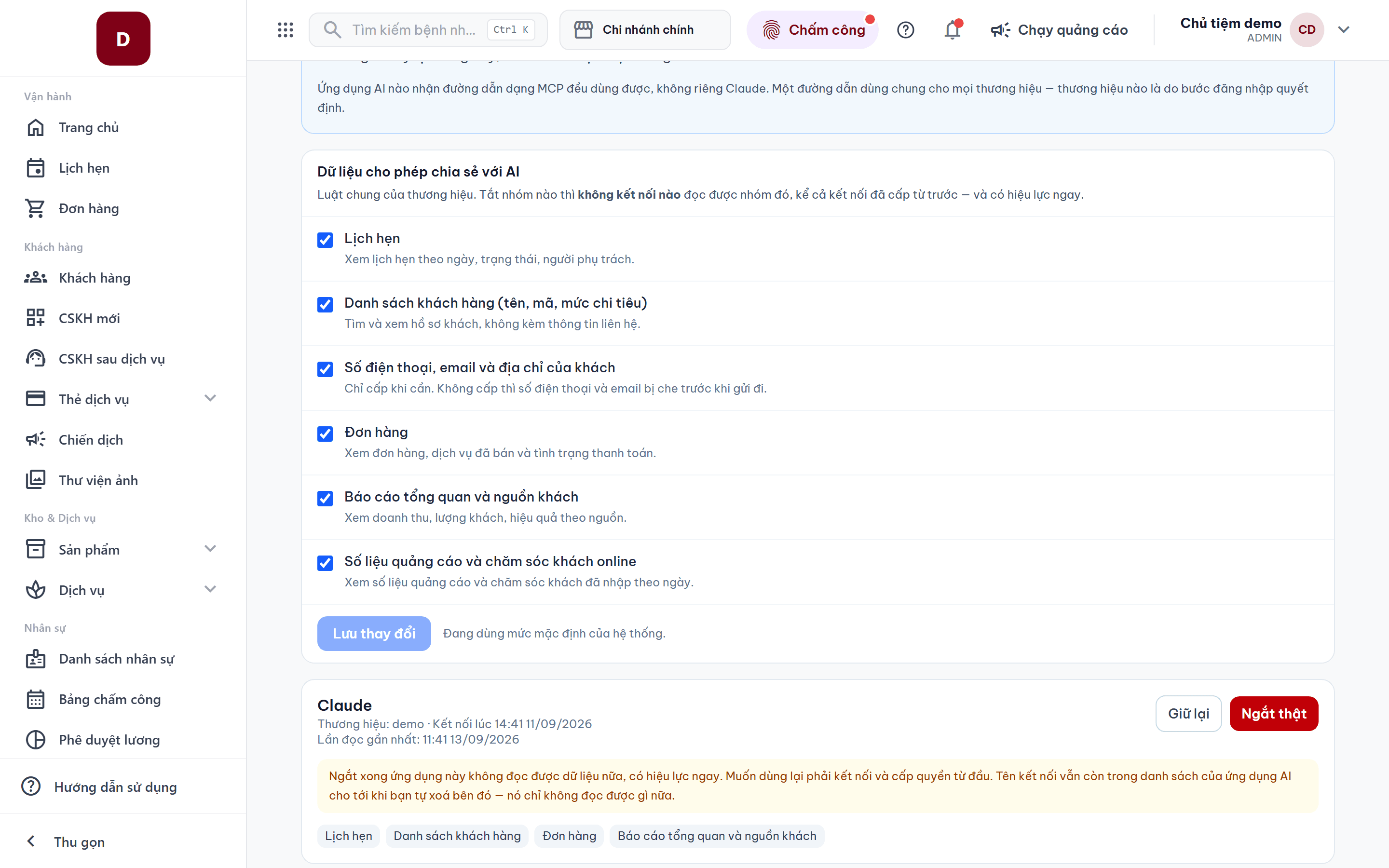
Task: Click the patient search input field
Action: (x=428, y=30)
